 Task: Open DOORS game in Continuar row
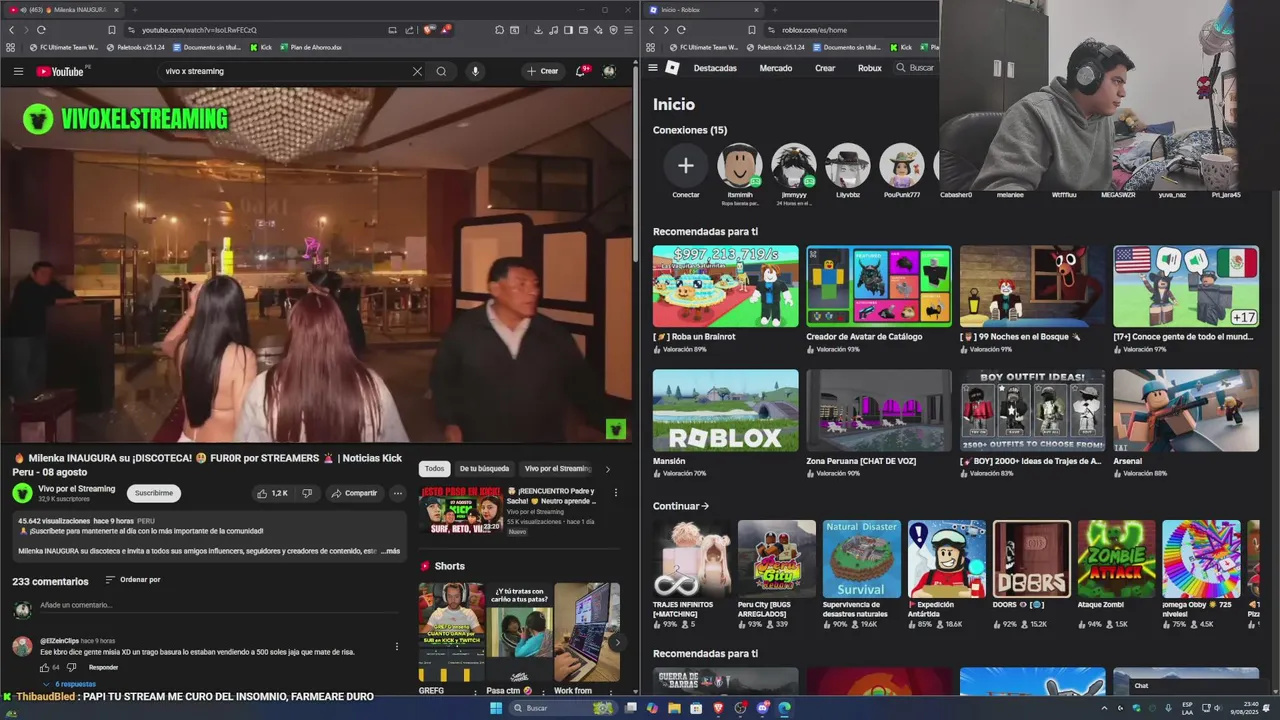(x=1032, y=559)
